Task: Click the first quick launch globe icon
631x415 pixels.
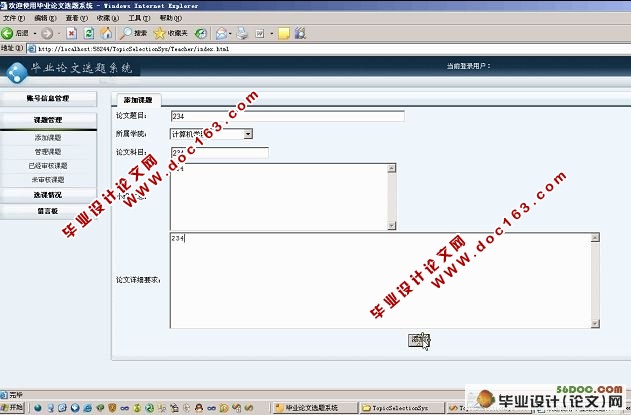Action: [x=38, y=408]
